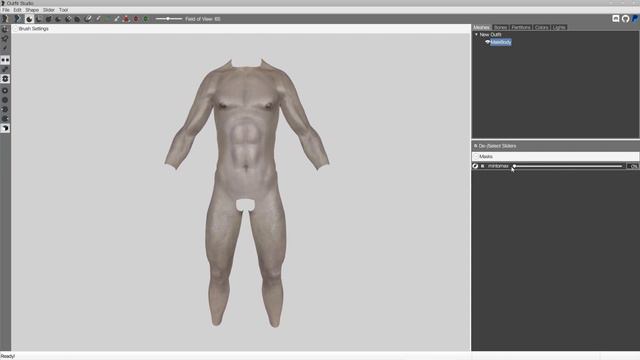
Task: Open the Discord link icon
Action: [616, 19]
